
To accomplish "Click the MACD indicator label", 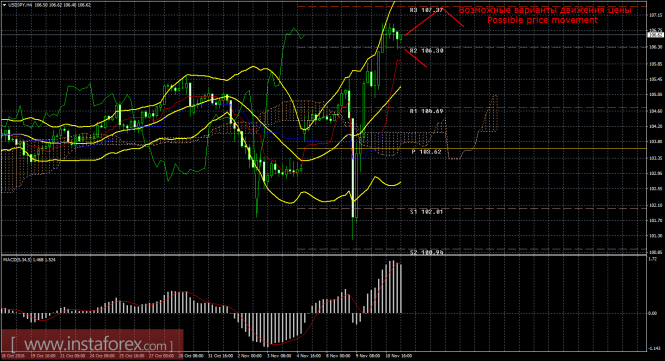I will 30,259.
